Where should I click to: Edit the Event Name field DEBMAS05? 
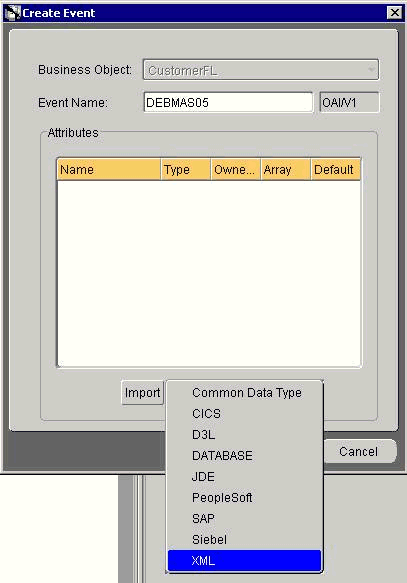coord(228,102)
